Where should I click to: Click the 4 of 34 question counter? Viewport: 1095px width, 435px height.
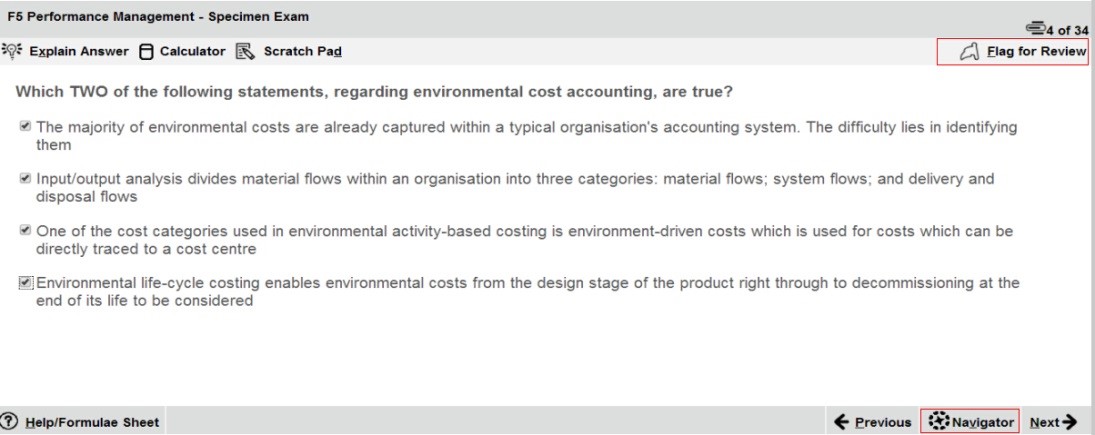(x=1066, y=30)
